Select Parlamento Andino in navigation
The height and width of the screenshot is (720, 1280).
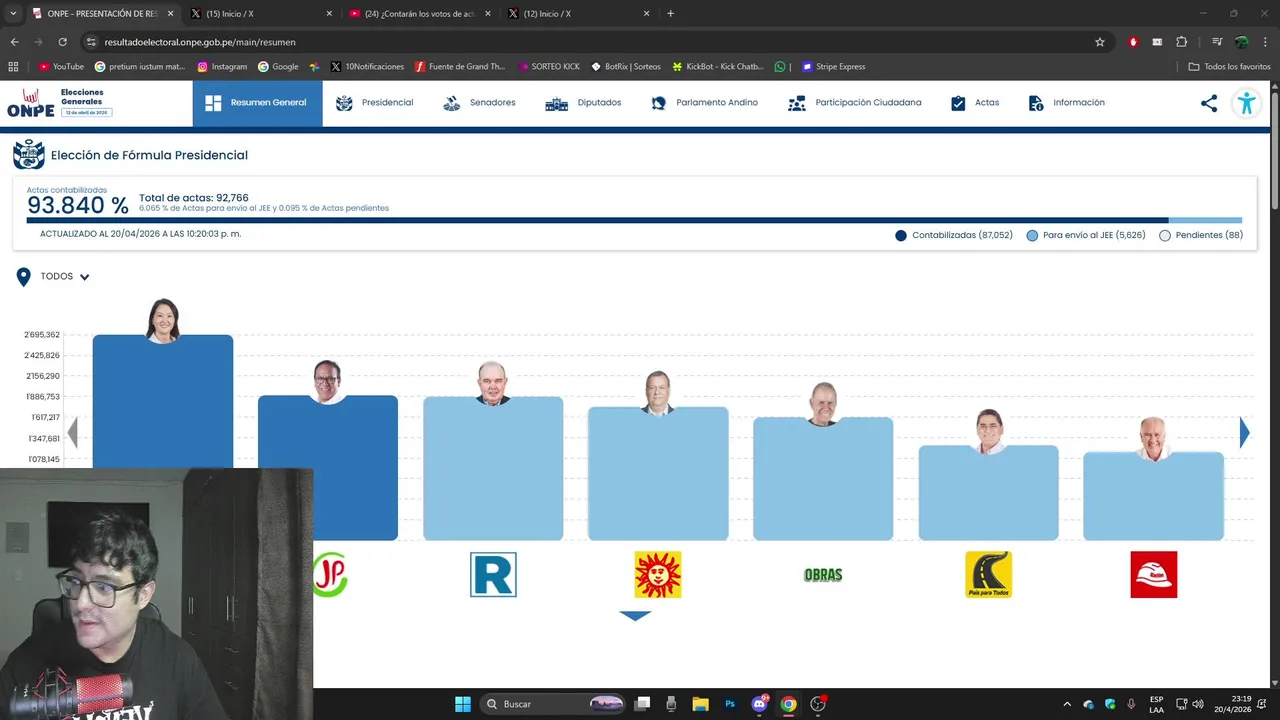704,103
